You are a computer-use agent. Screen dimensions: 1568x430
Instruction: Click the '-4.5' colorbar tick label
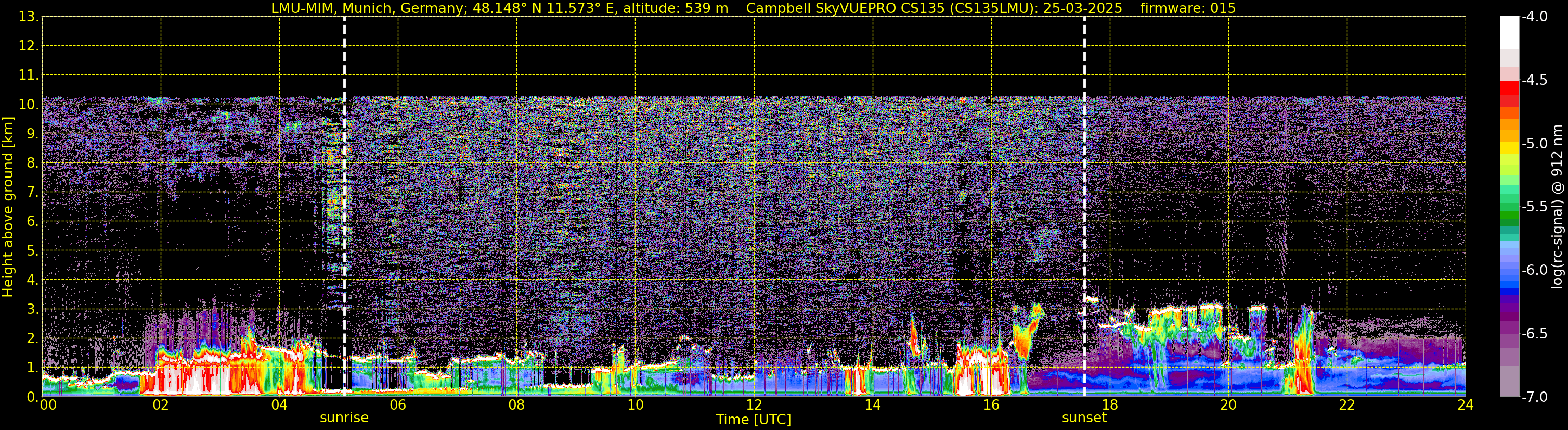tap(1534, 80)
